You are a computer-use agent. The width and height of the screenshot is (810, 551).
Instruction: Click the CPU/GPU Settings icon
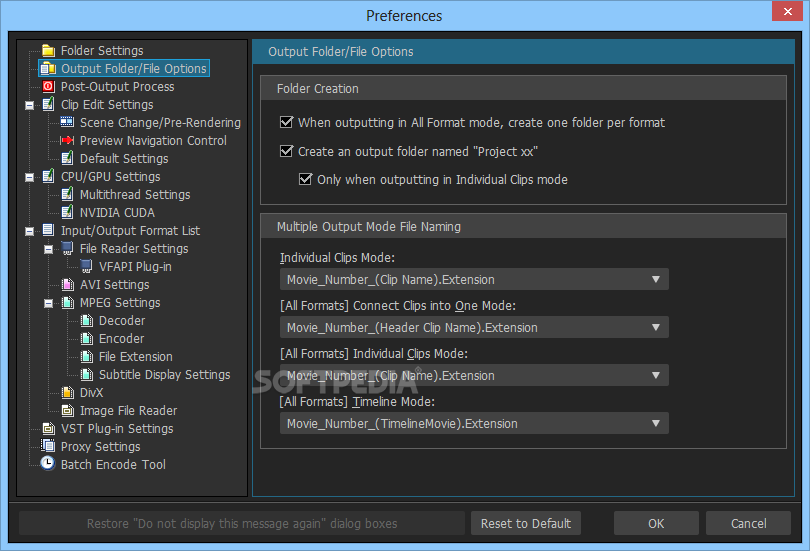[49, 176]
